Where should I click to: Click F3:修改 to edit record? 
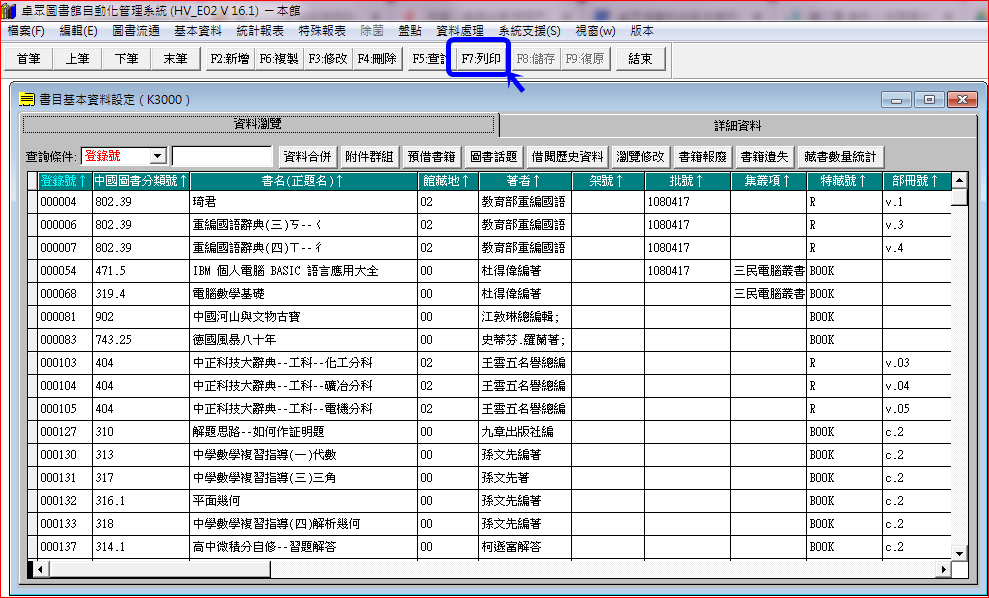pyautogui.click(x=328, y=59)
